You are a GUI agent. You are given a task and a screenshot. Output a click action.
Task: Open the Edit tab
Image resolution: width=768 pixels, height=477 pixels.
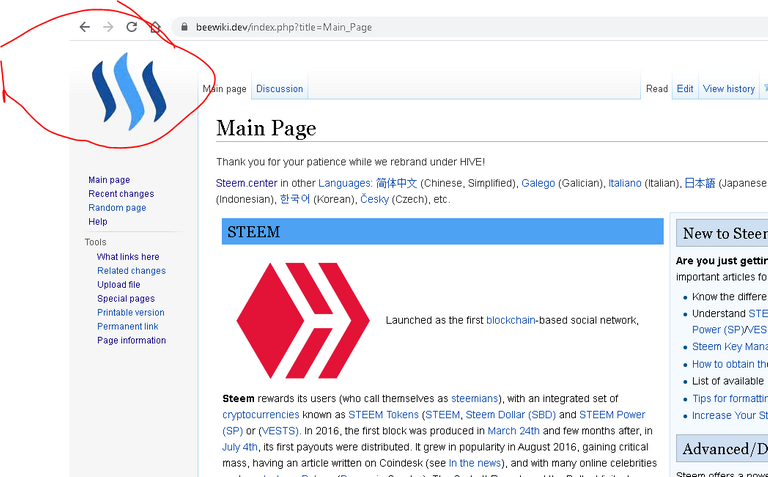tap(685, 89)
